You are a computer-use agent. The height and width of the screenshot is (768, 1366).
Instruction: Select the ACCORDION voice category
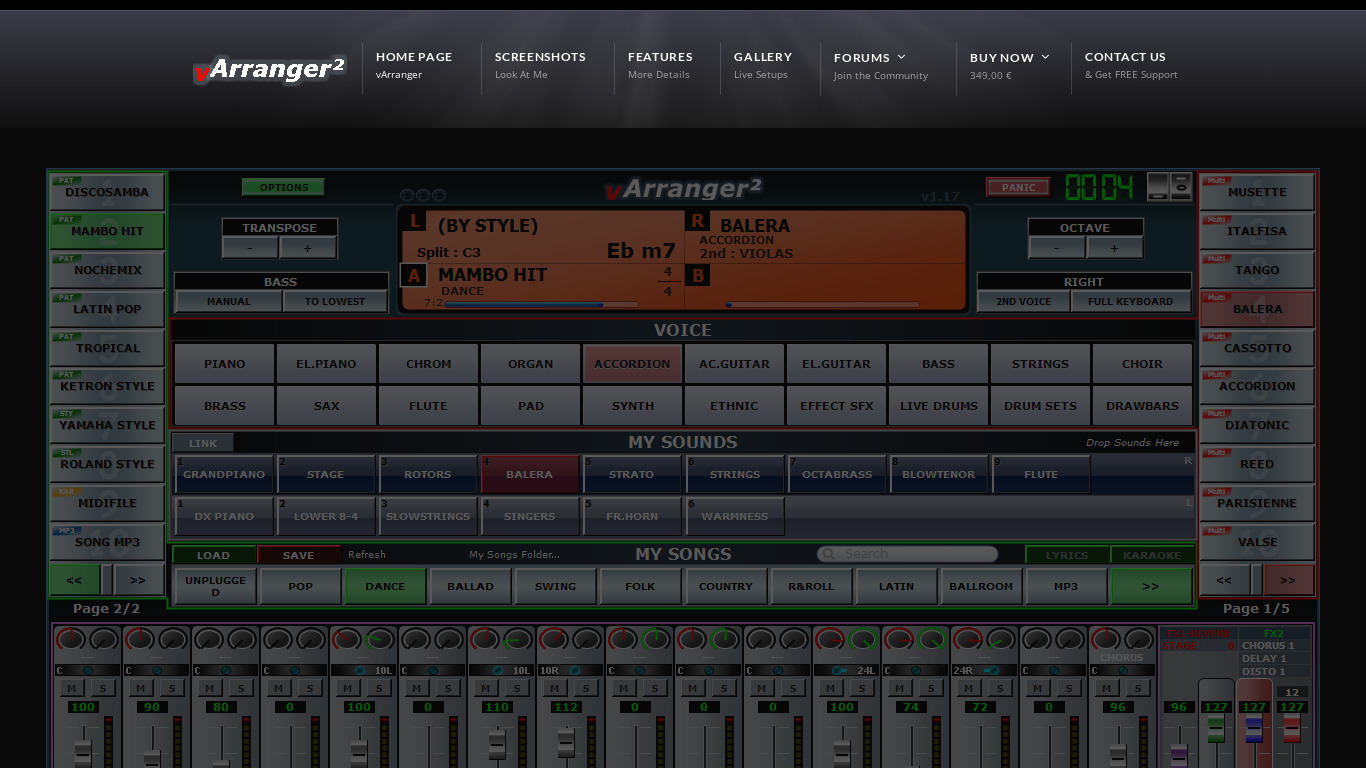pyautogui.click(x=632, y=364)
